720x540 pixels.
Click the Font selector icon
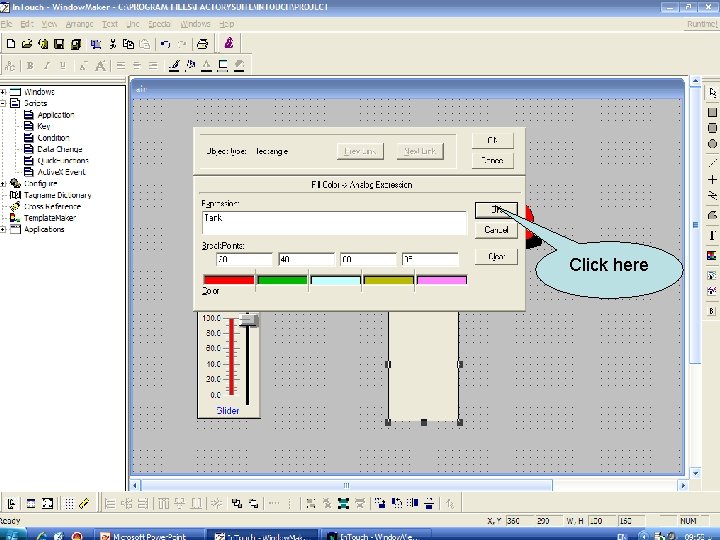10,66
